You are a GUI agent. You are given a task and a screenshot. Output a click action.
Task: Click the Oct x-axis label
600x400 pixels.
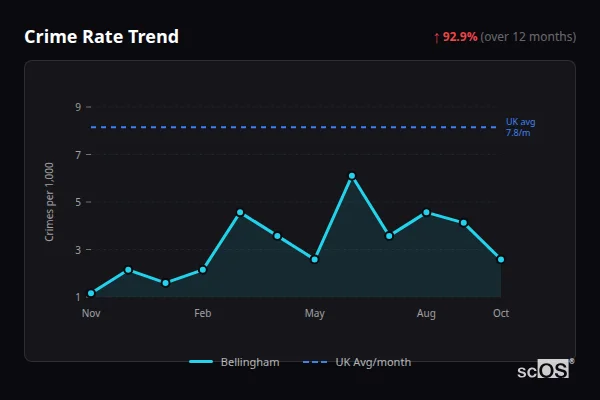[501, 313]
